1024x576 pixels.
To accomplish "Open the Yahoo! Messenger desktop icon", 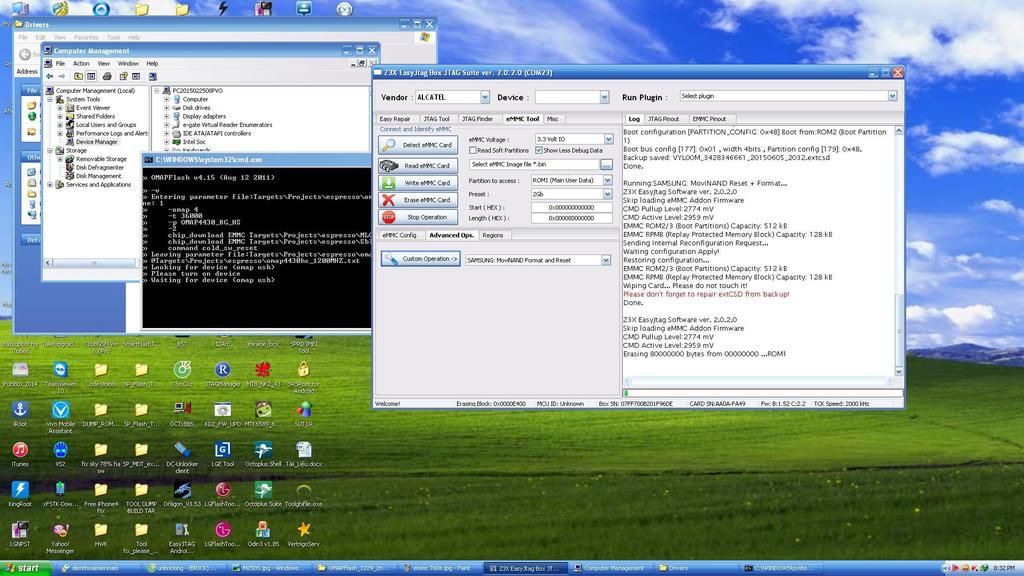I will 60,538.
